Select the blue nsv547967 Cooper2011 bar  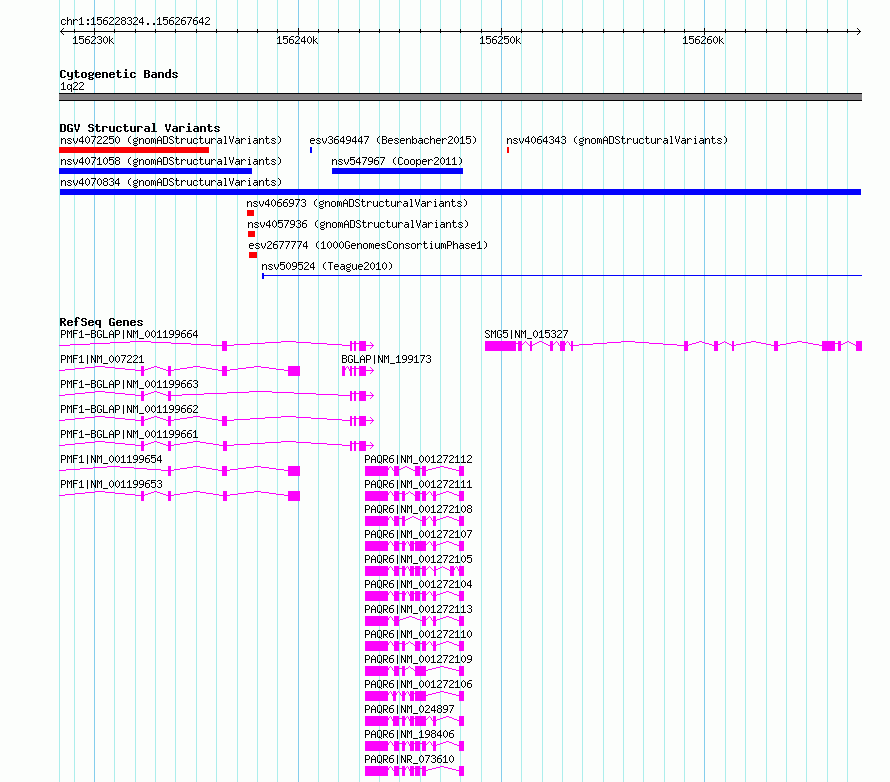pyautogui.click(x=397, y=171)
